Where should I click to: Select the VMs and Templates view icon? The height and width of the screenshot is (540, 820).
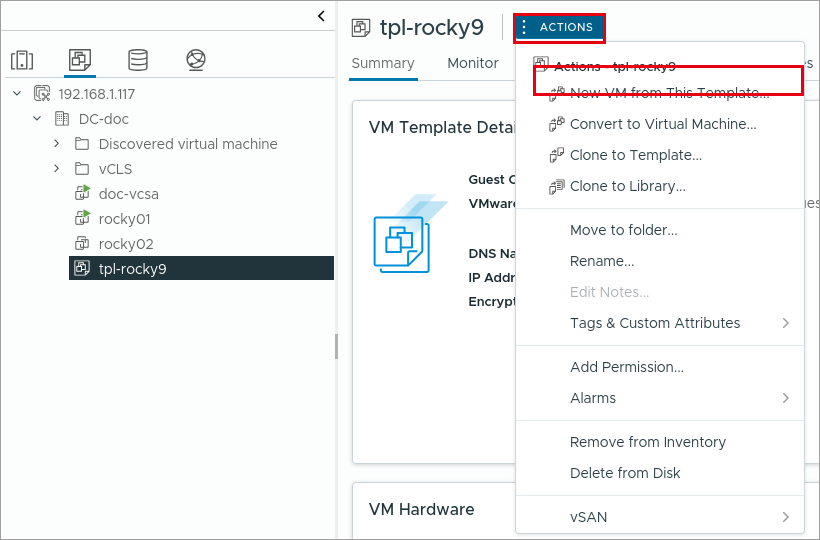[80, 60]
